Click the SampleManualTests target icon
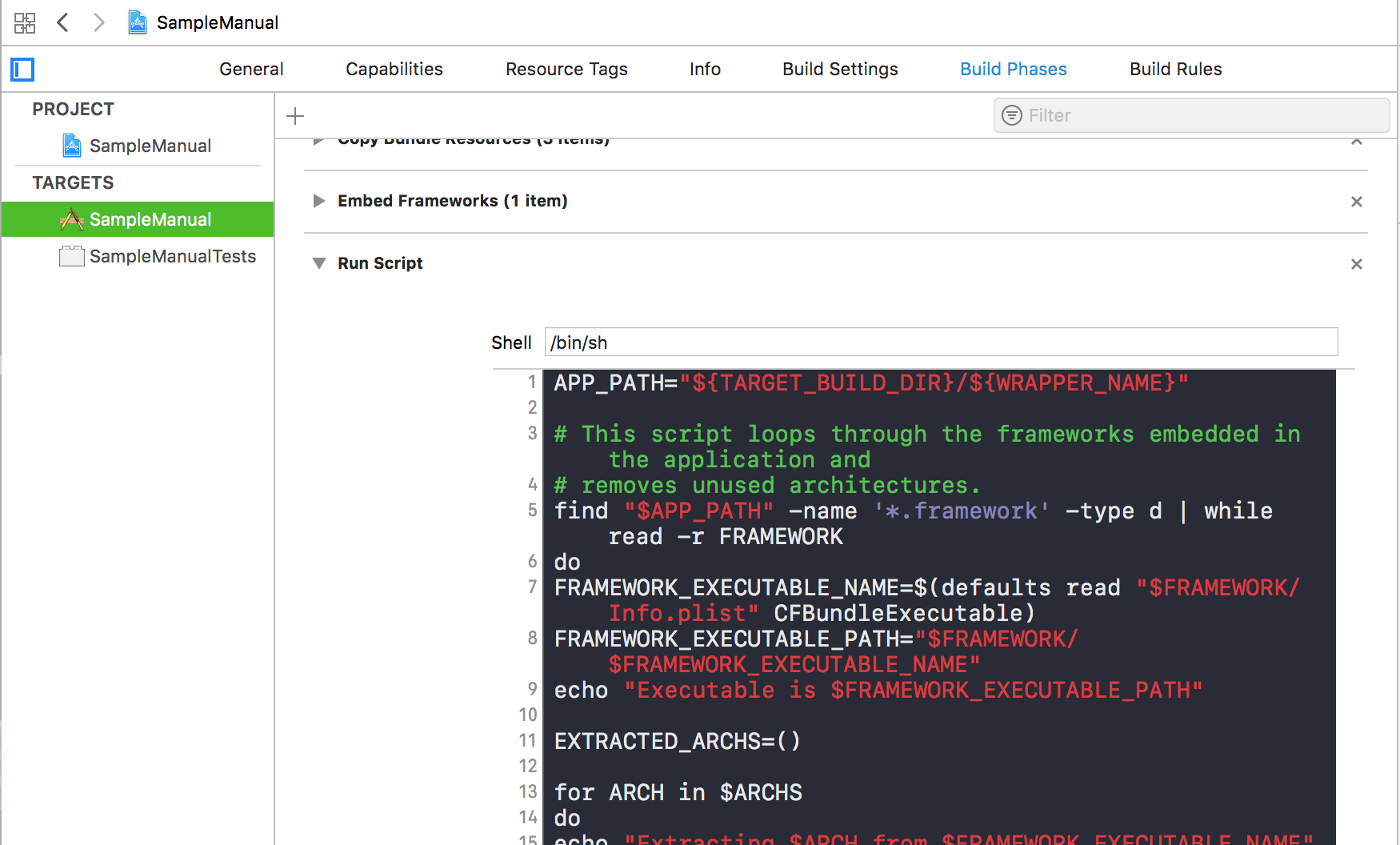Screen dimensions: 1400x845 click(x=71, y=256)
